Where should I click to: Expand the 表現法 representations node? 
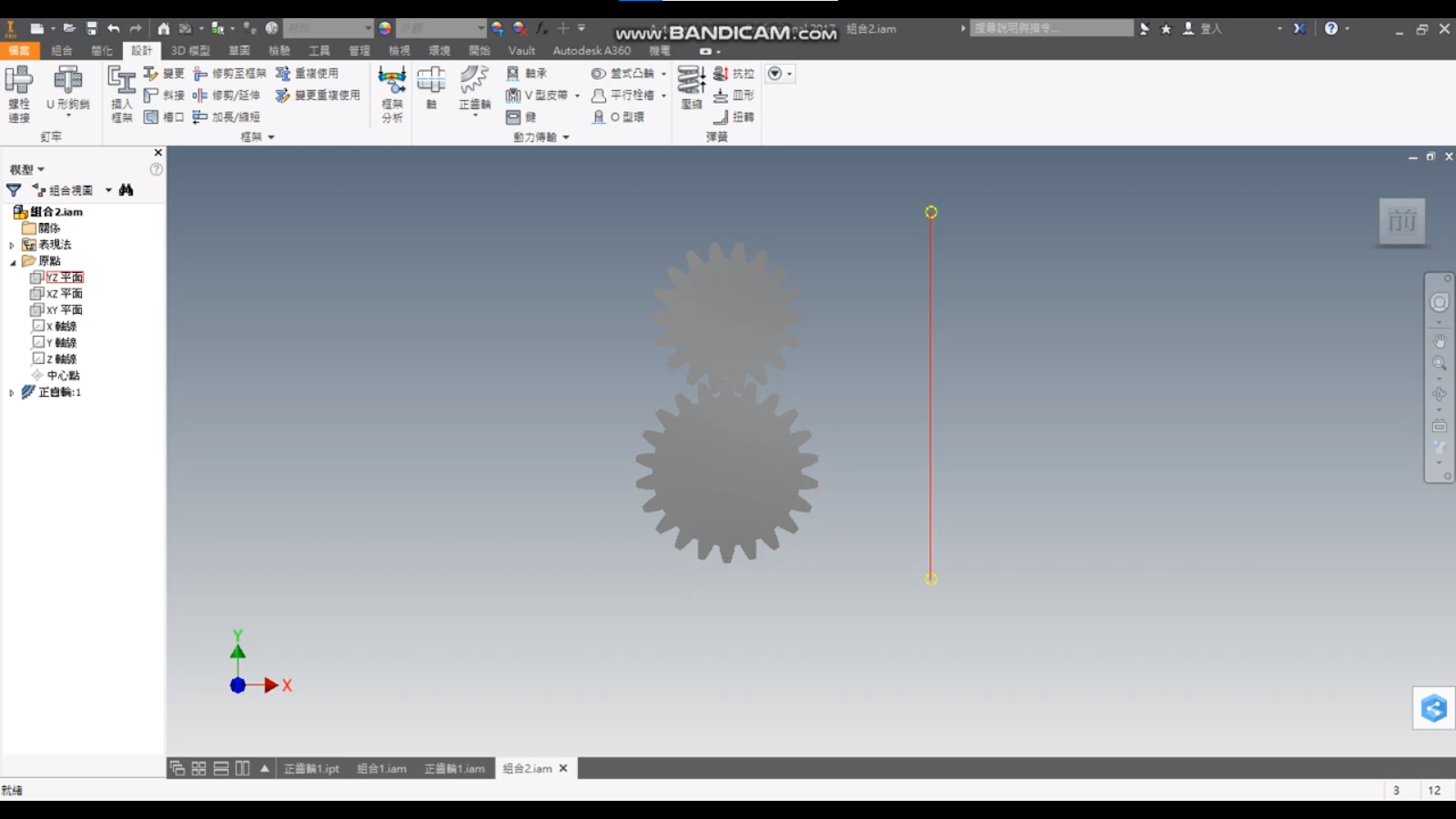(x=12, y=246)
